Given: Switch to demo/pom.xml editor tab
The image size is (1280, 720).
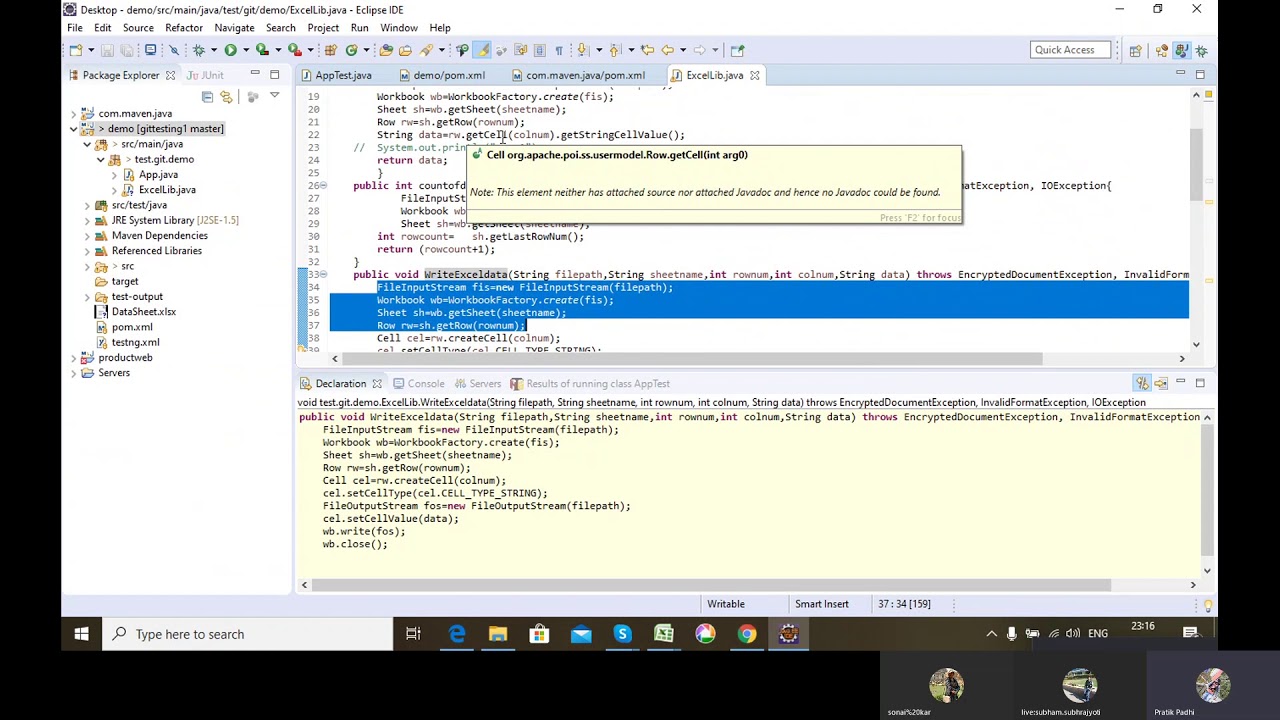Looking at the screenshot, I should pyautogui.click(x=449, y=75).
